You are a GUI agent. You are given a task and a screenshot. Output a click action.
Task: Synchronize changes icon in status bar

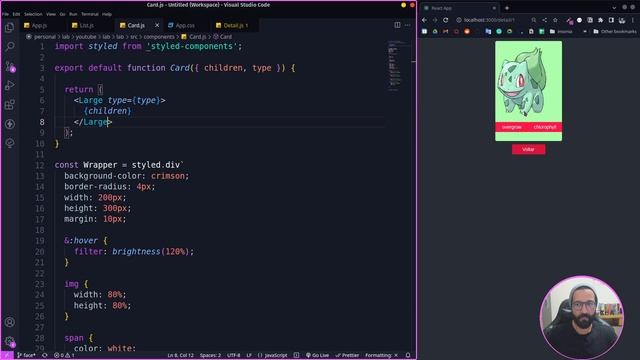(45, 356)
